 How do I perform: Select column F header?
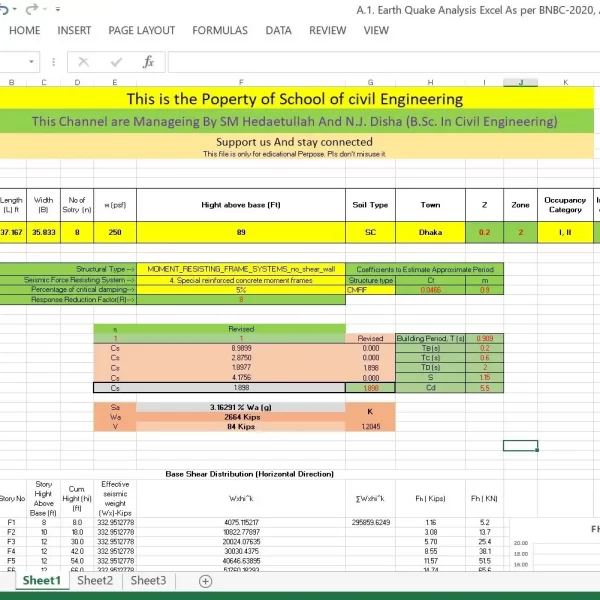pos(241,82)
